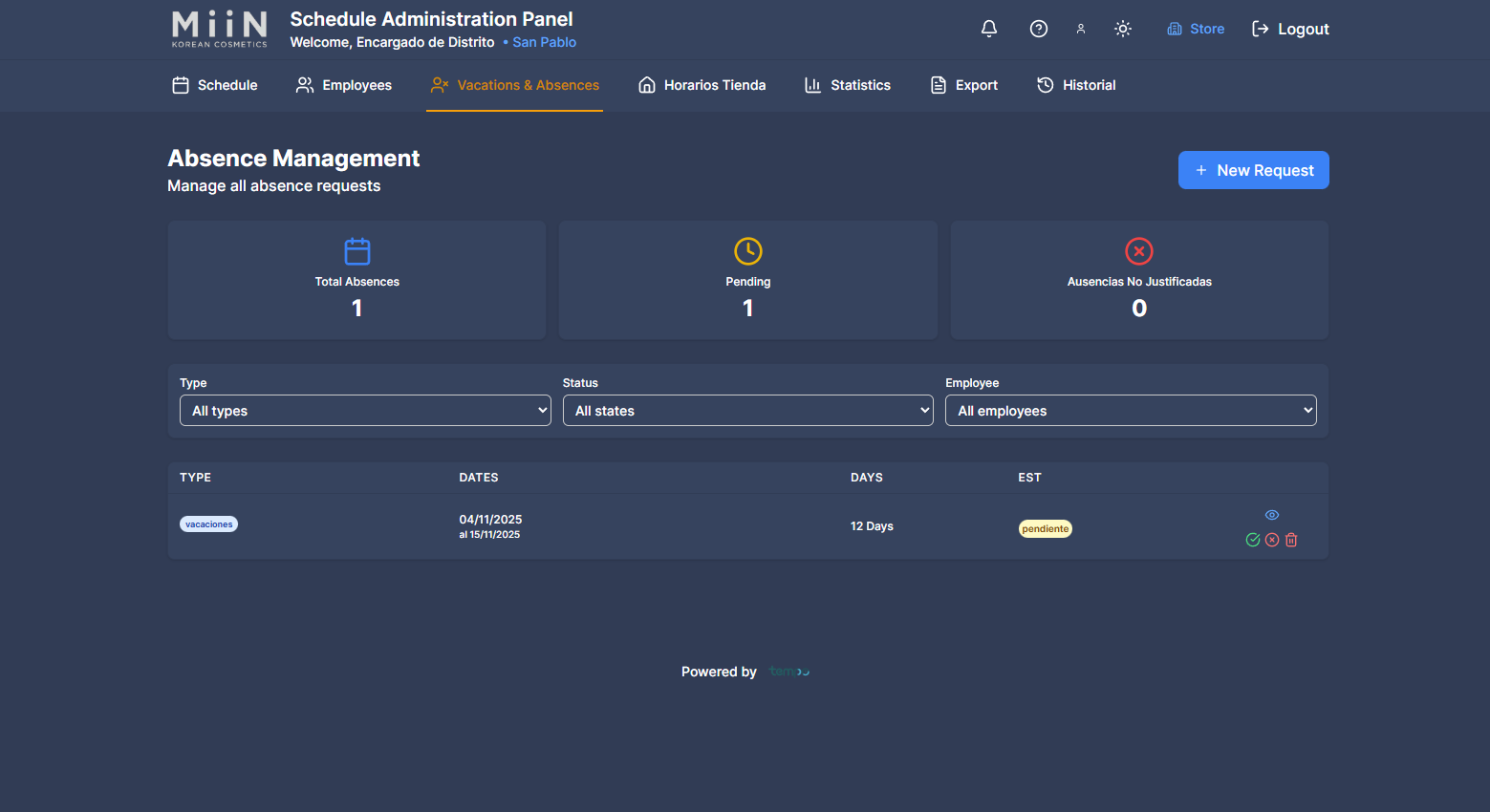This screenshot has width=1490, height=812.
Task: Delete the vacation request via trash icon
Action: pyautogui.click(x=1291, y=540)
